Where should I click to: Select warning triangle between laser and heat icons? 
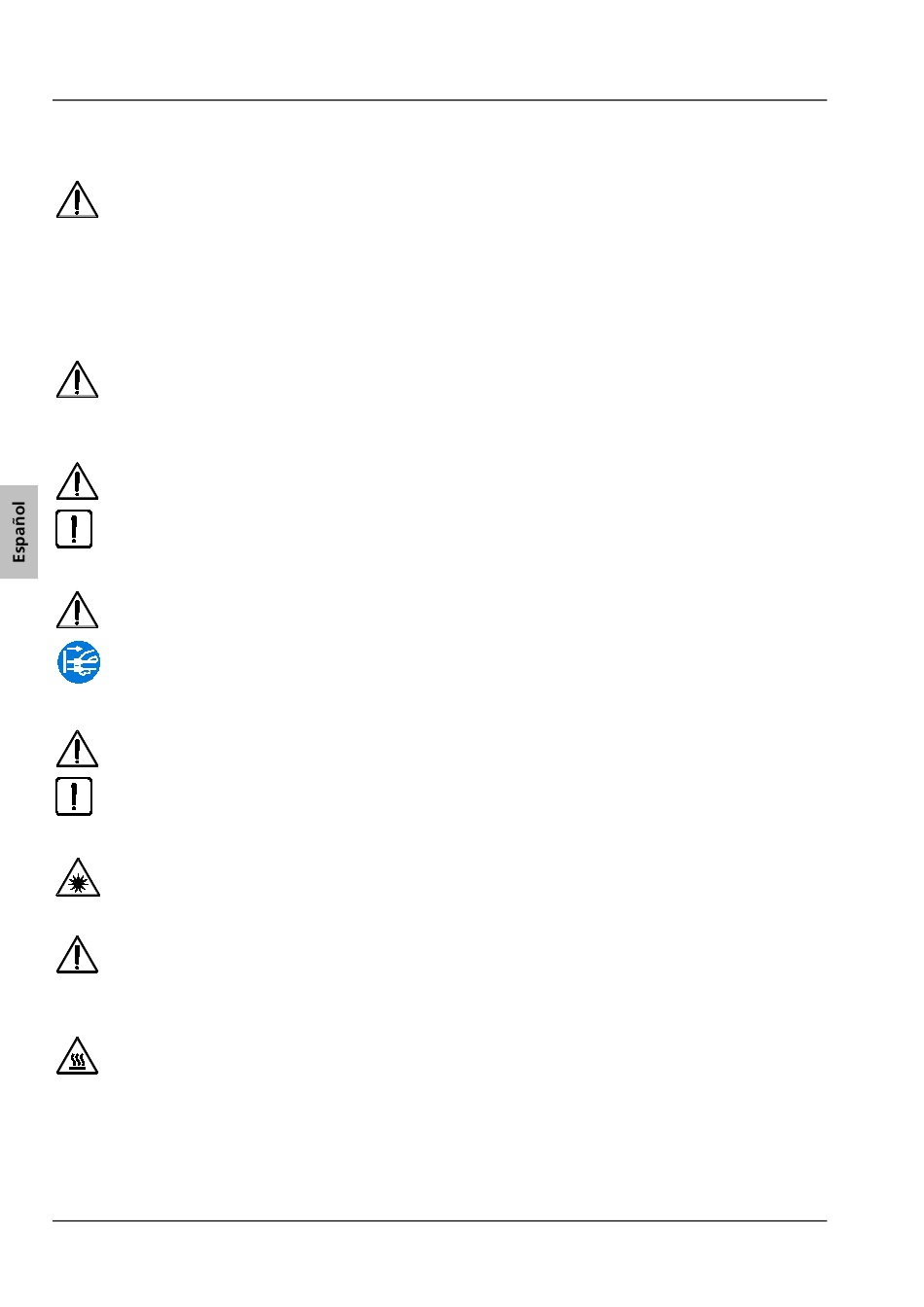coord(77,955)
